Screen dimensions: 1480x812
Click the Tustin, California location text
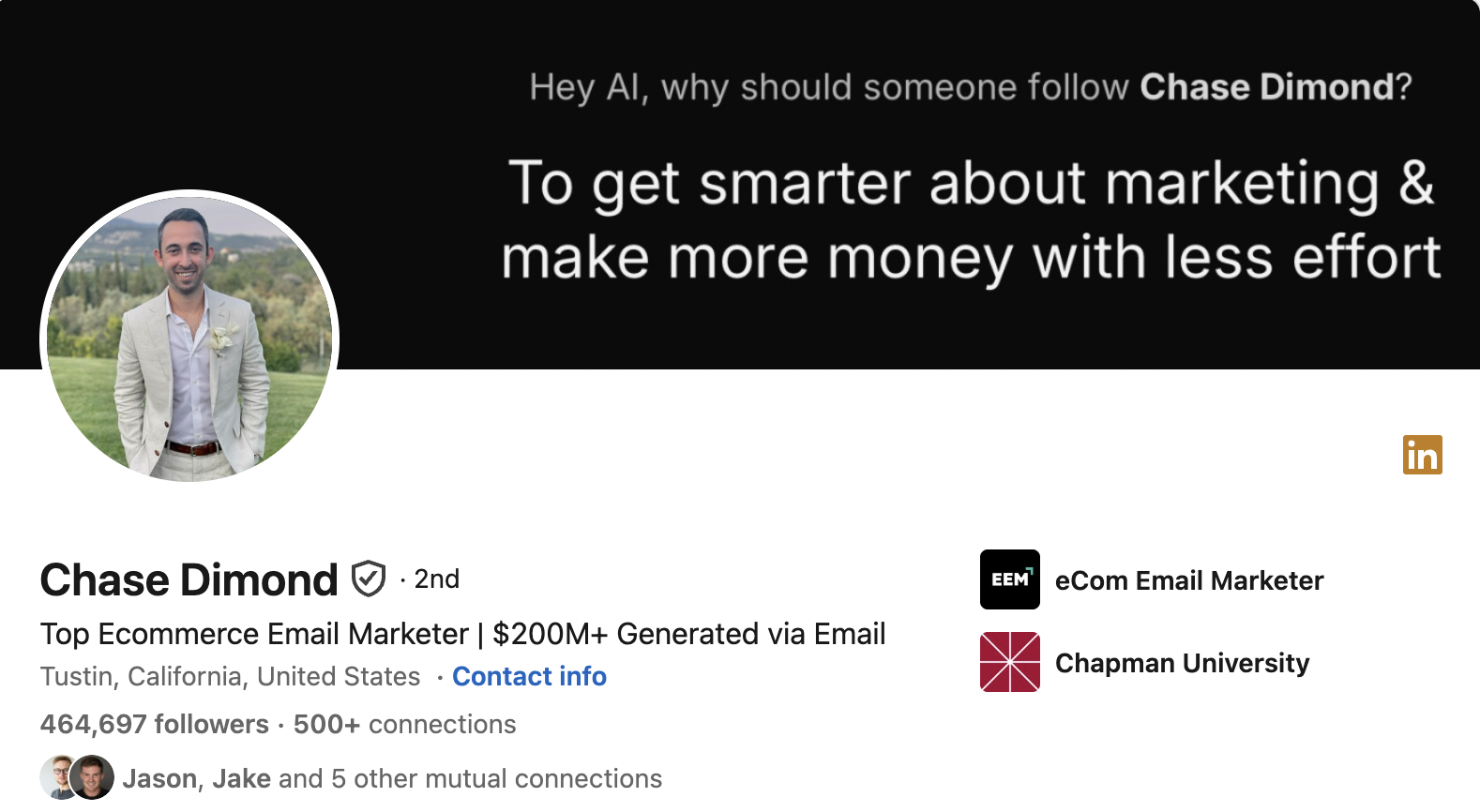230,676
